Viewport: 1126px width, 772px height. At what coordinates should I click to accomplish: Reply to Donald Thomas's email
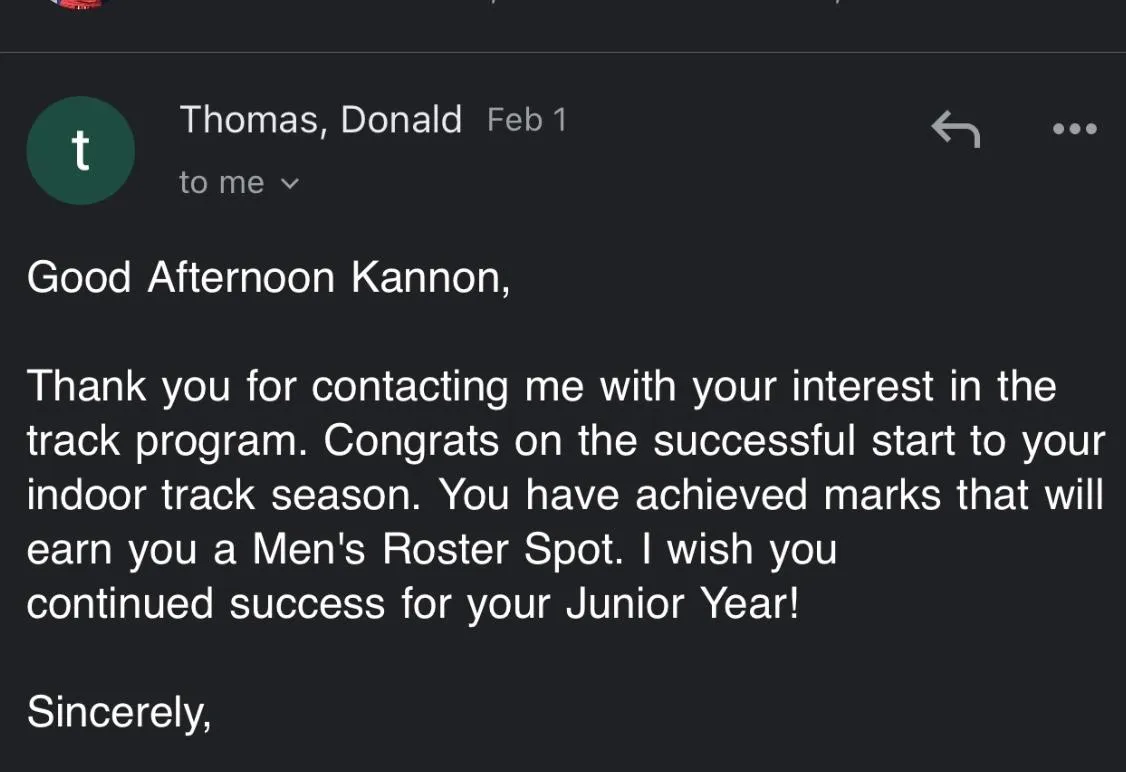[x=955, y=129]
